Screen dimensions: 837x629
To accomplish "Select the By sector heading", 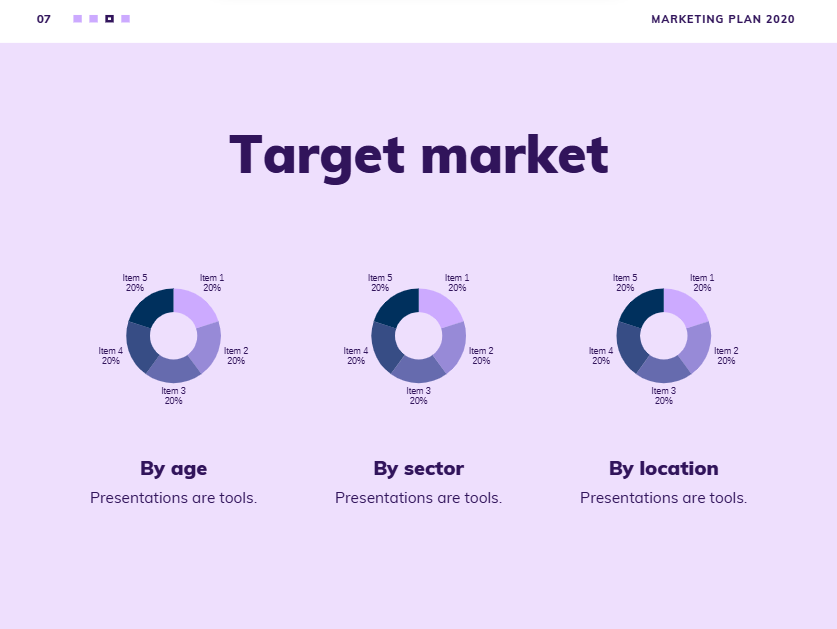I will 418,469.
